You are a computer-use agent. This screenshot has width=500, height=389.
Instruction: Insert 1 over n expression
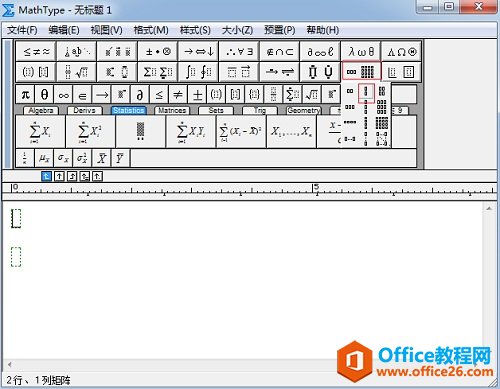[x=25, y=158]
